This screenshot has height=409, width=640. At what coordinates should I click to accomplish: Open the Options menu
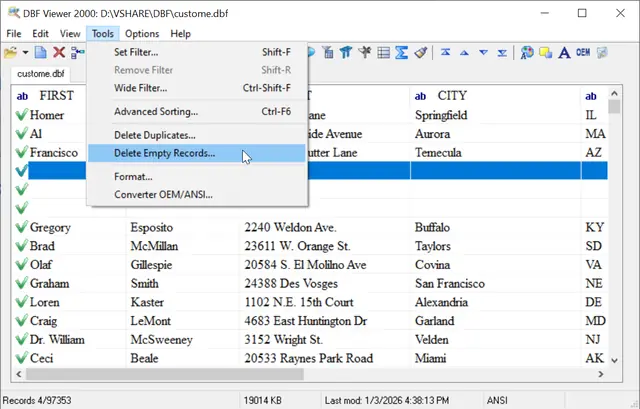click(142, 34)
